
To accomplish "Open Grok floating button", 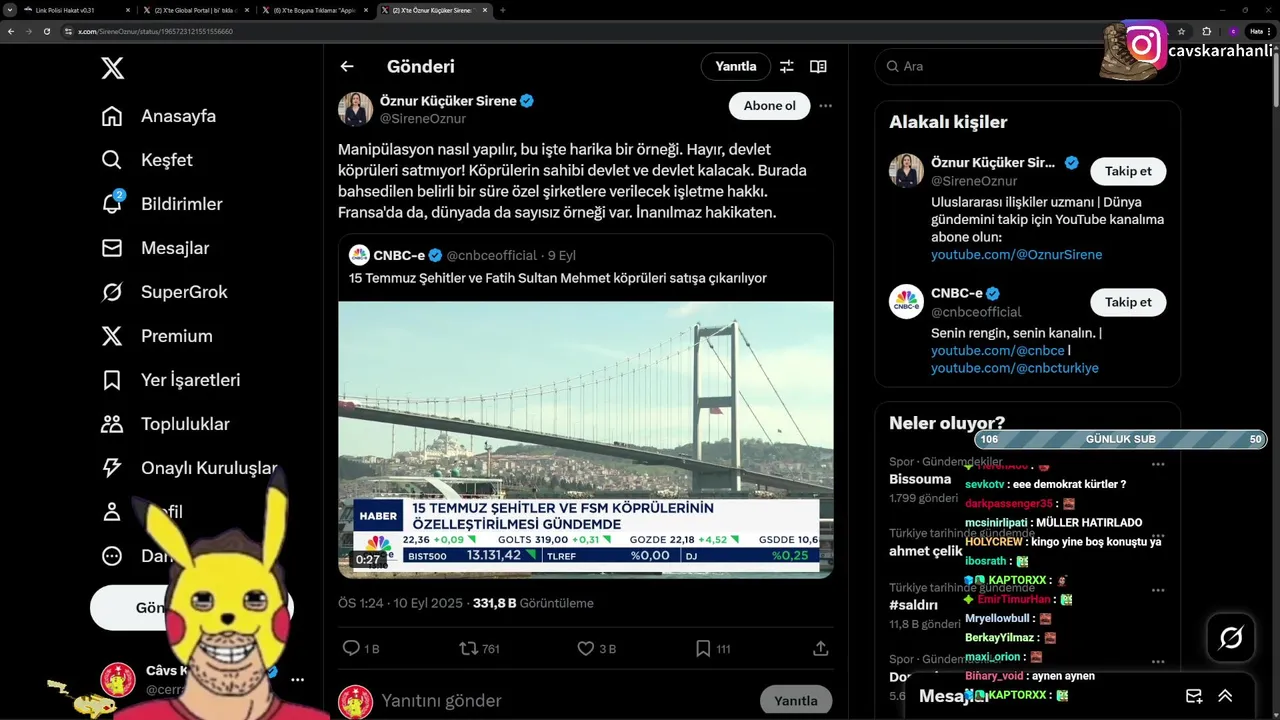I will pyautogui.click(x=1231, y=637).
